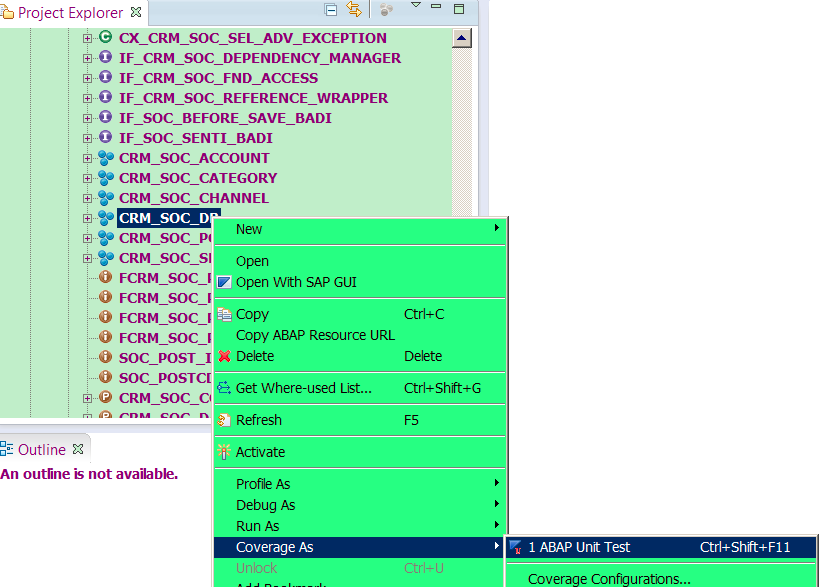This screenshot has width=822, height=587.
Task: Expand the IF_SOC_BEFORE_SAVE_BADI node
Action: (87, 118)
